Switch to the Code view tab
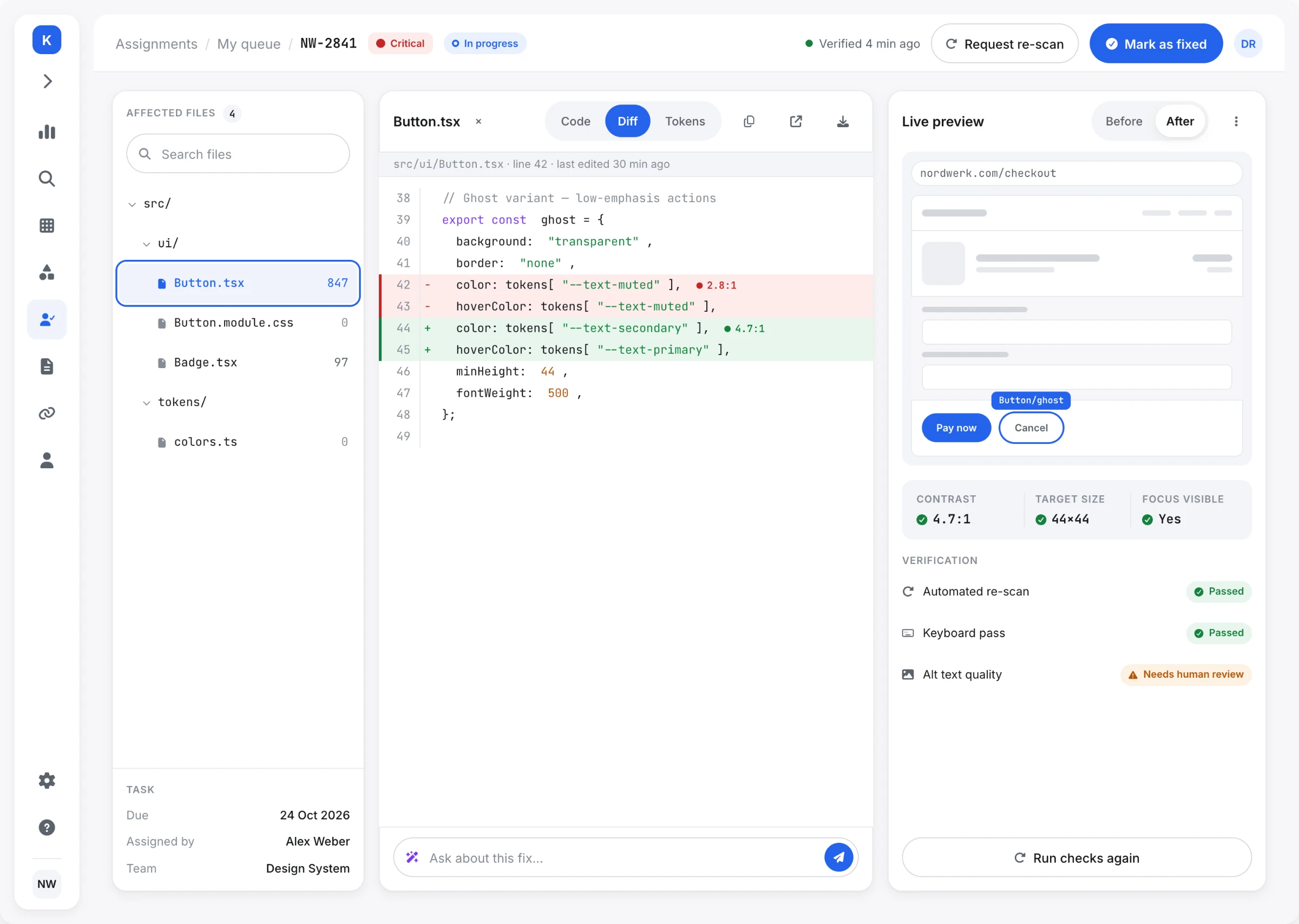Viewport: 1299px width, 924px height. tap(575, 121)
